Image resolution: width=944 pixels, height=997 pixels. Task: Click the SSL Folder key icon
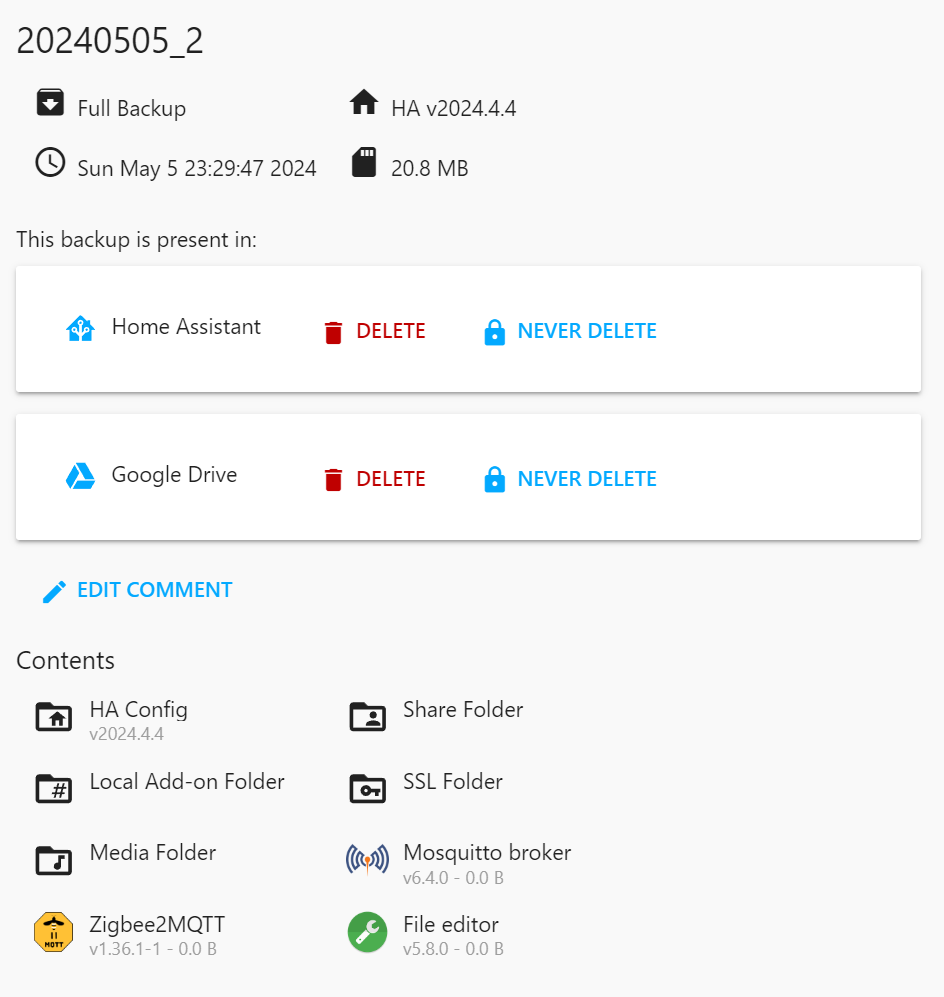[x=367, y=789]
